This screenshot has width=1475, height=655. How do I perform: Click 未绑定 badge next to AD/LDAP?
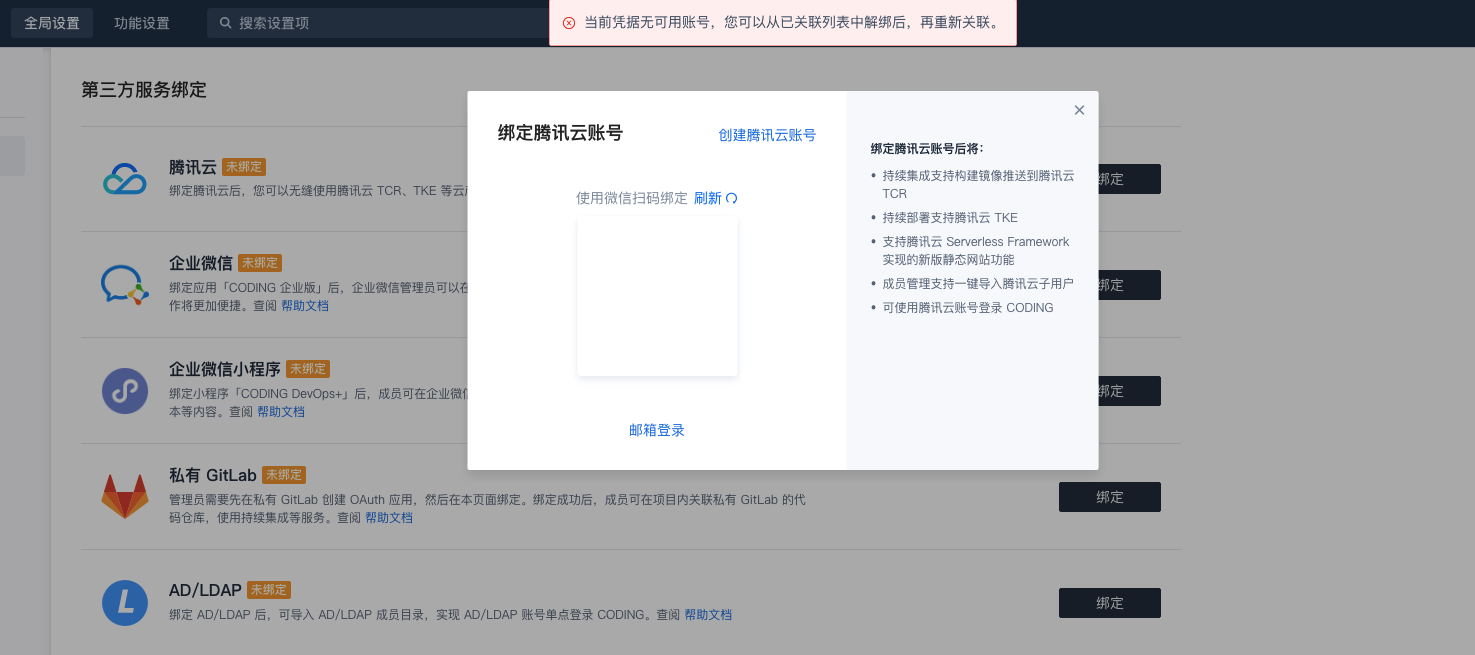[269, 591]
